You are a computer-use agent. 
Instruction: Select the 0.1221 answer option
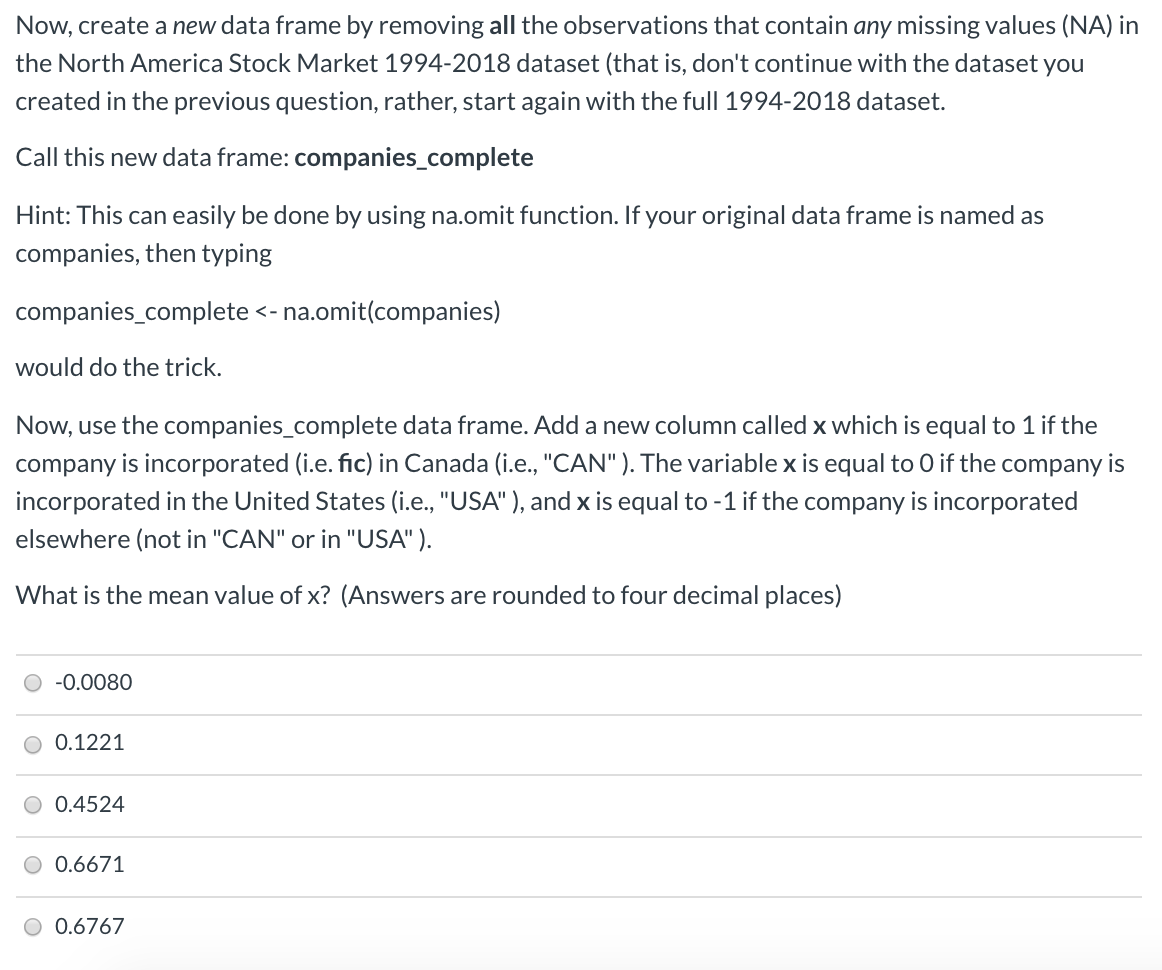tap(33, 744)
